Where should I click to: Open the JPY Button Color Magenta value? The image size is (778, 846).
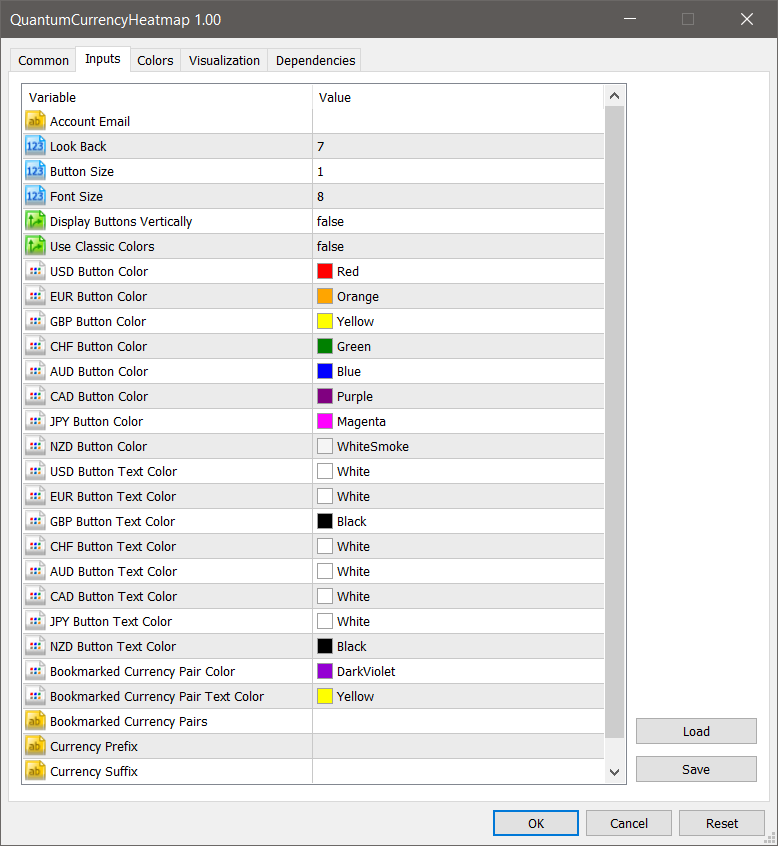[360, 421]
